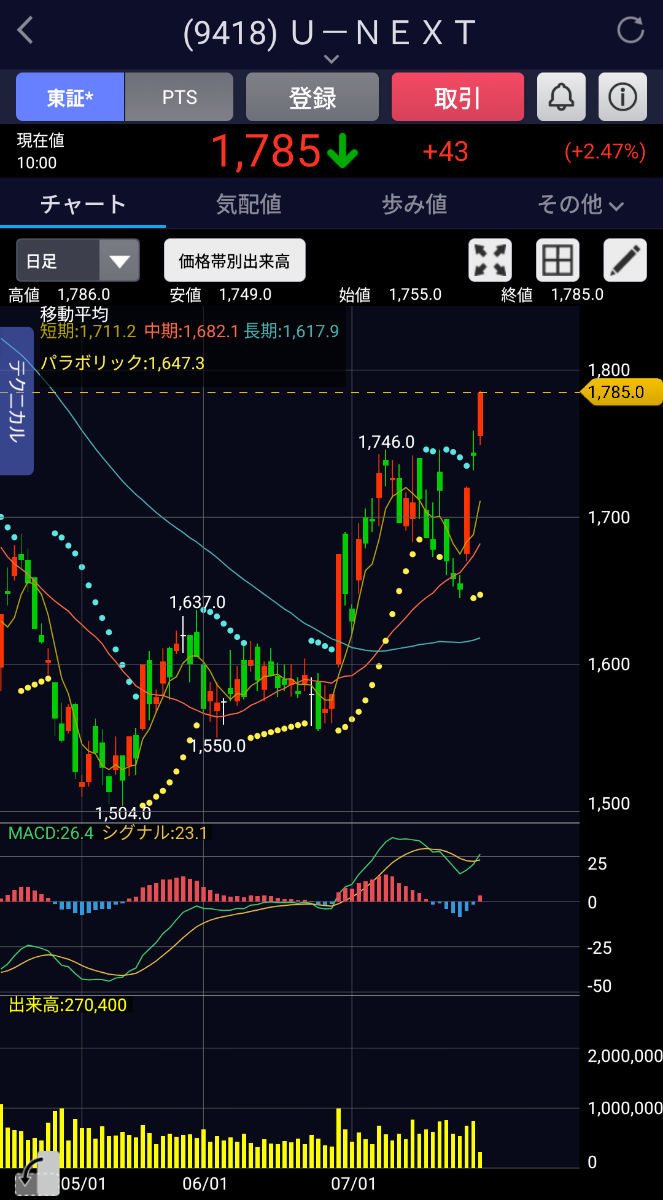
Task: Switch to PTS market
Action: [179, 97]
